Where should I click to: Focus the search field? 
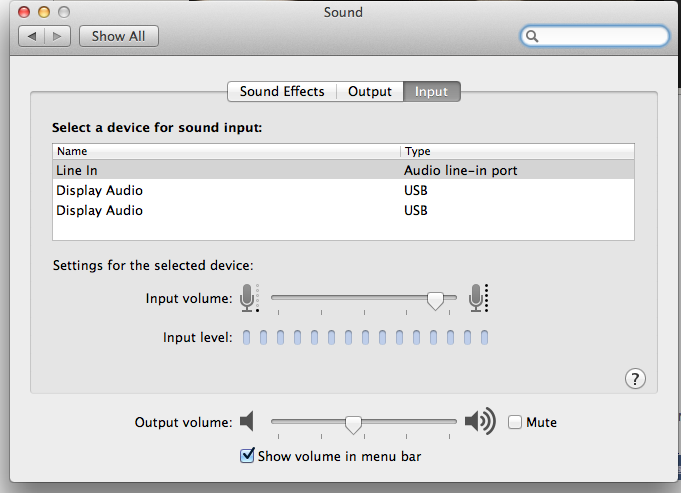coord(595,36)
